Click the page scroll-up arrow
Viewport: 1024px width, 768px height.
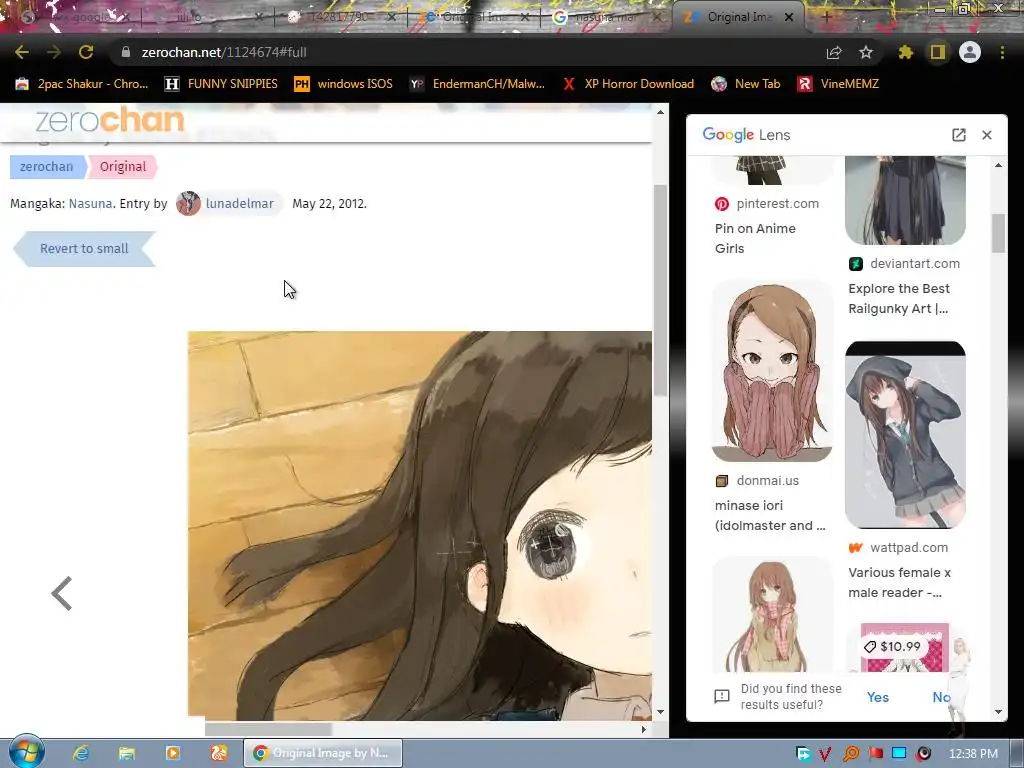(x=660, y=112)
